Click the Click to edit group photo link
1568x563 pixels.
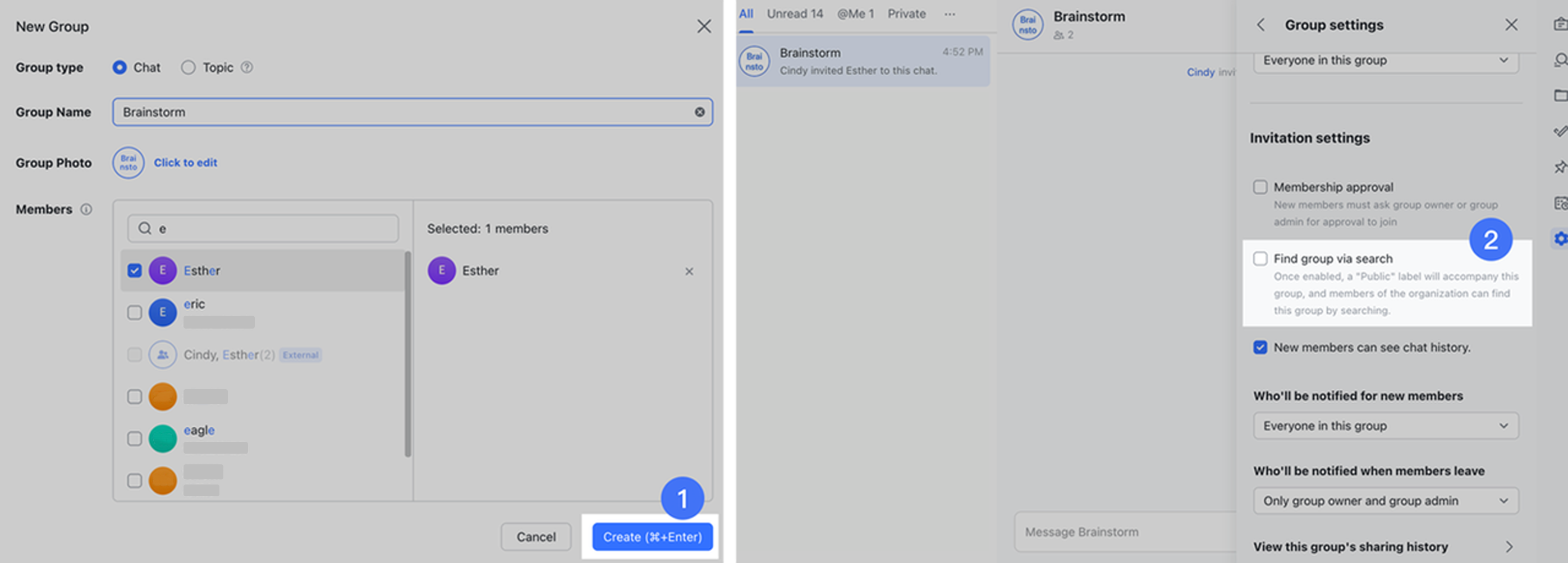185,162
